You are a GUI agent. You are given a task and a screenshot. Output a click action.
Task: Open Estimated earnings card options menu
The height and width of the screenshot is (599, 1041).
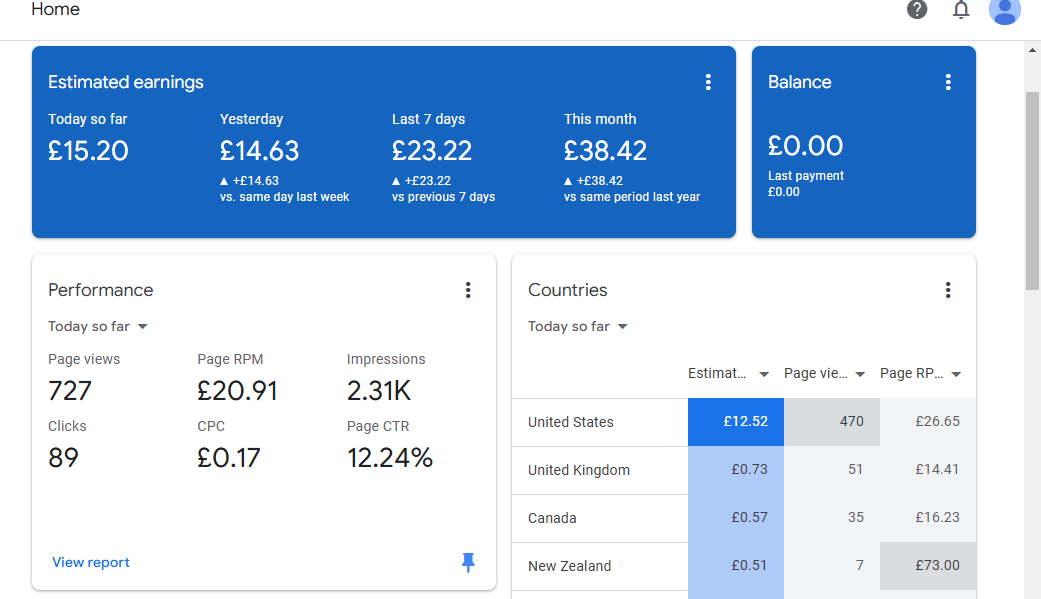[708, 82]
